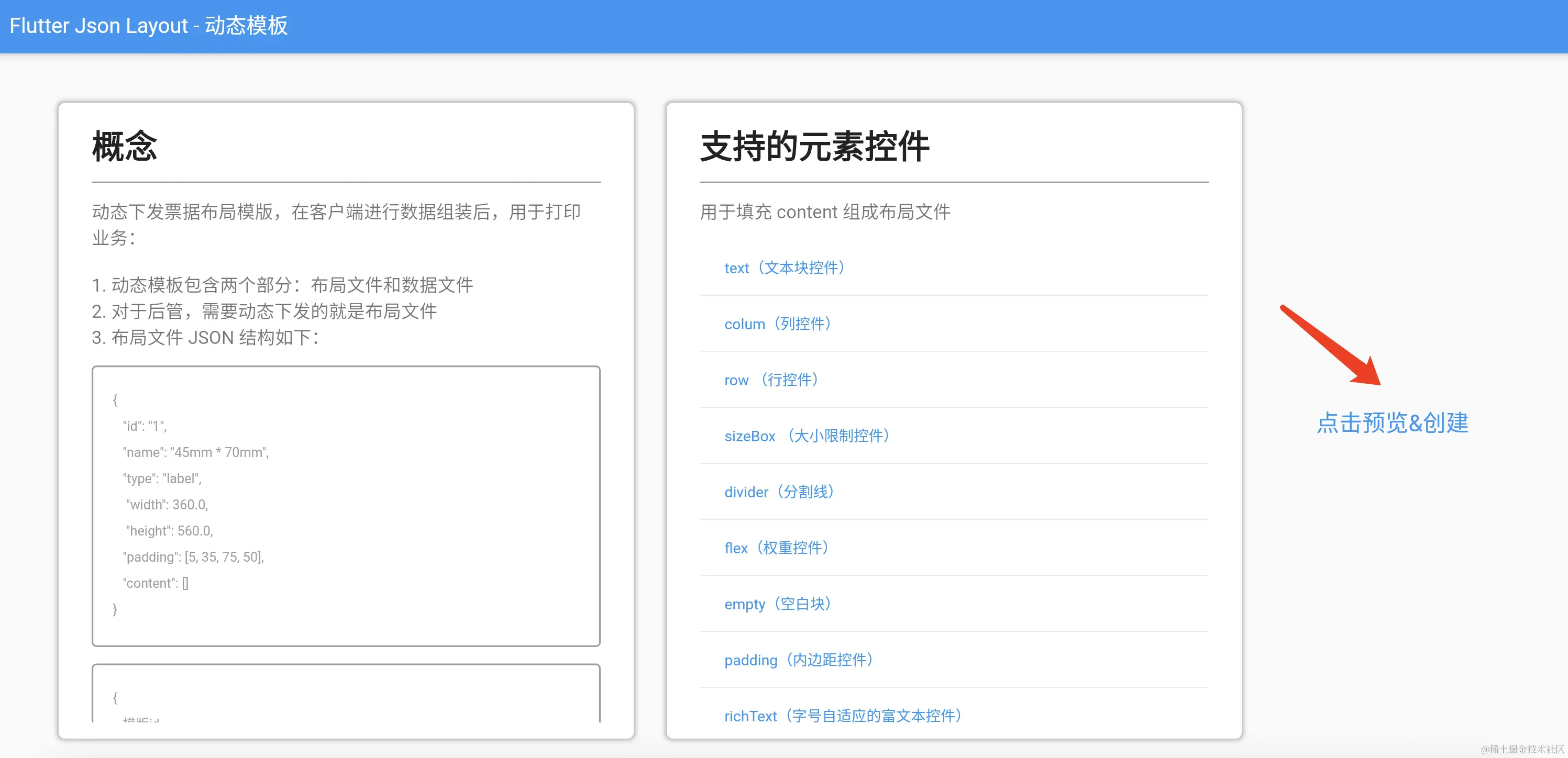Click the "padding": [5, 35, 75, 50] line

point(193,556)
